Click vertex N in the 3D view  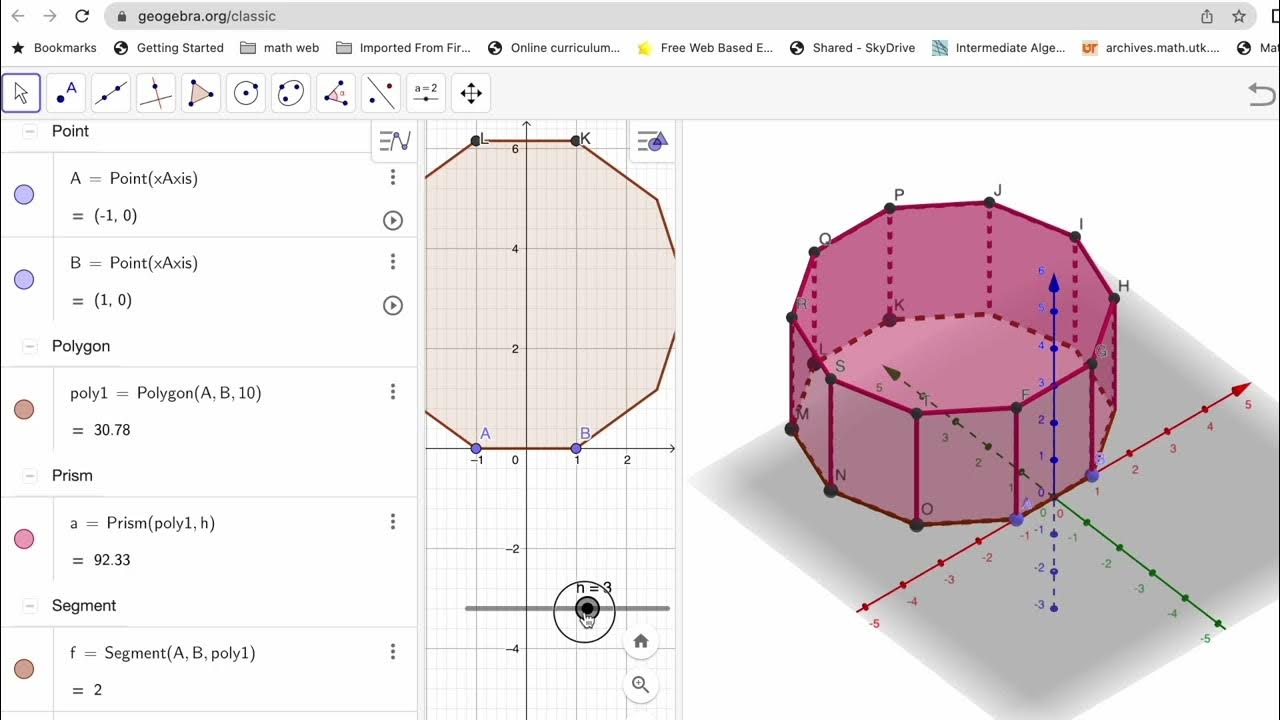tap(830, 490)
